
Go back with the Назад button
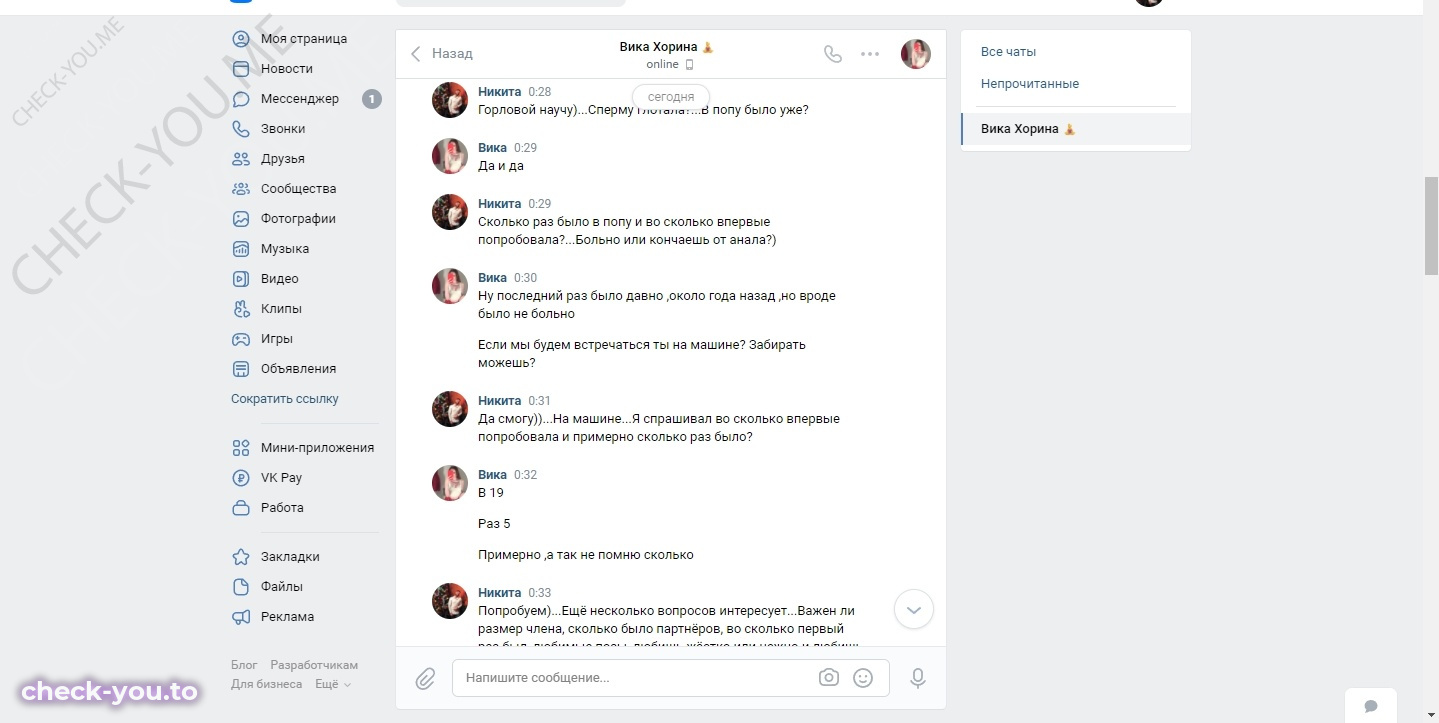(441, 54)
